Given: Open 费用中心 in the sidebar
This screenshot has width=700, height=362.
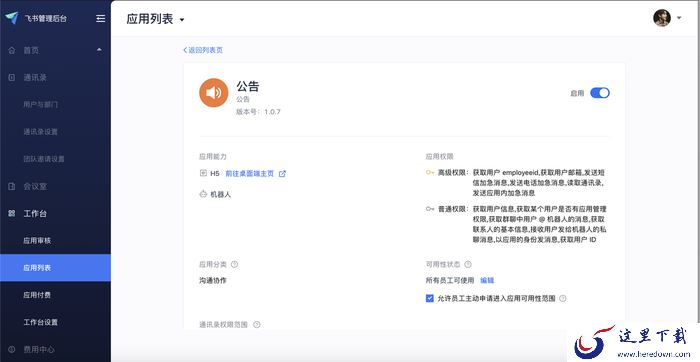Looking at the screenshot, I should pyautogui.click(x=39, y=350).
